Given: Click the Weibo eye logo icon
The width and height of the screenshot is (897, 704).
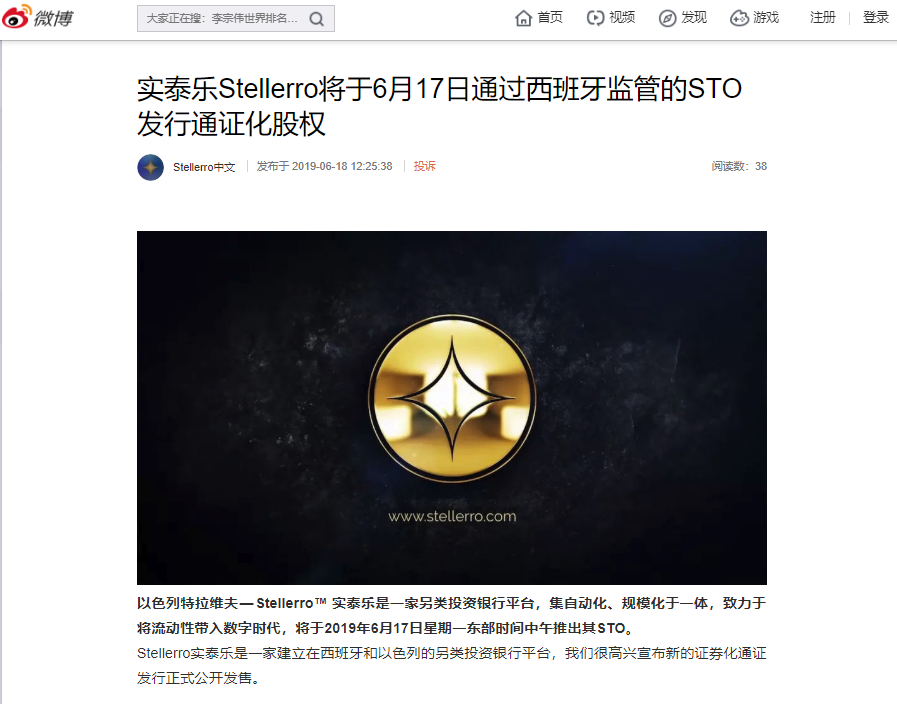Looking at the screenshot, I should click(17, 17).
